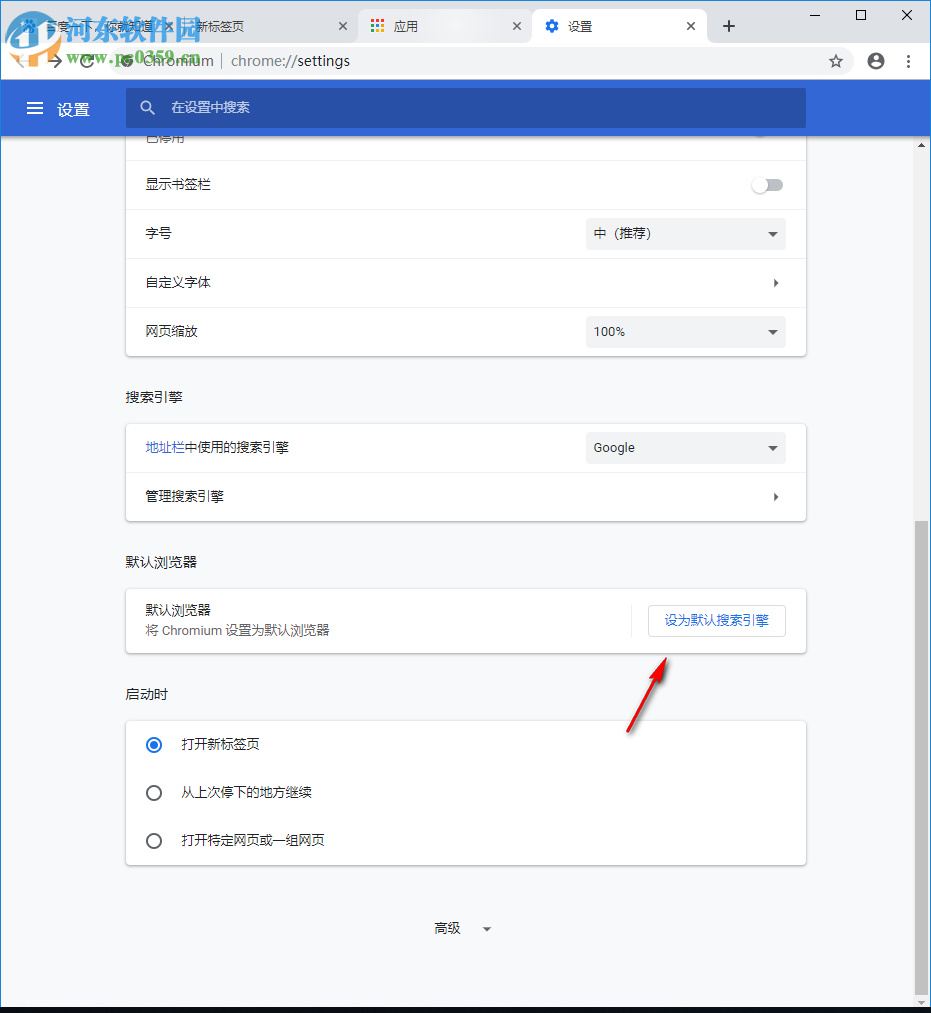Click the gear icon on the 设置 tab
Viewport: 931px width, 1013px height.
(552, 26)
